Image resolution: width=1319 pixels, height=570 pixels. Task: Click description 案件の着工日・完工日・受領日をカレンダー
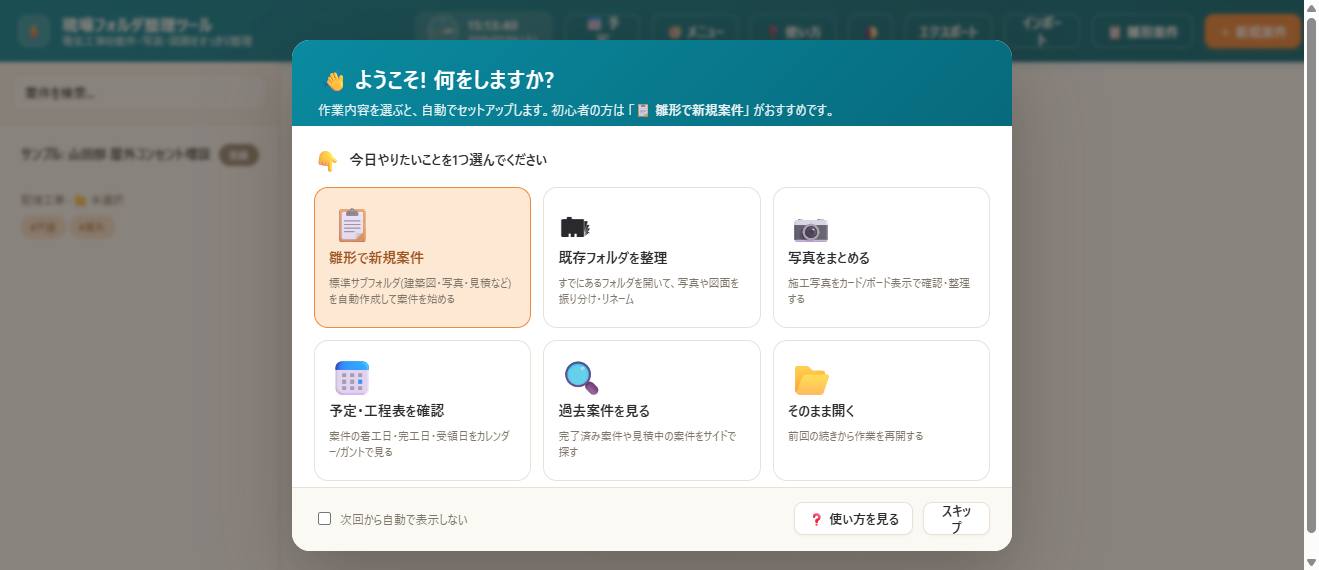[419, 444]
